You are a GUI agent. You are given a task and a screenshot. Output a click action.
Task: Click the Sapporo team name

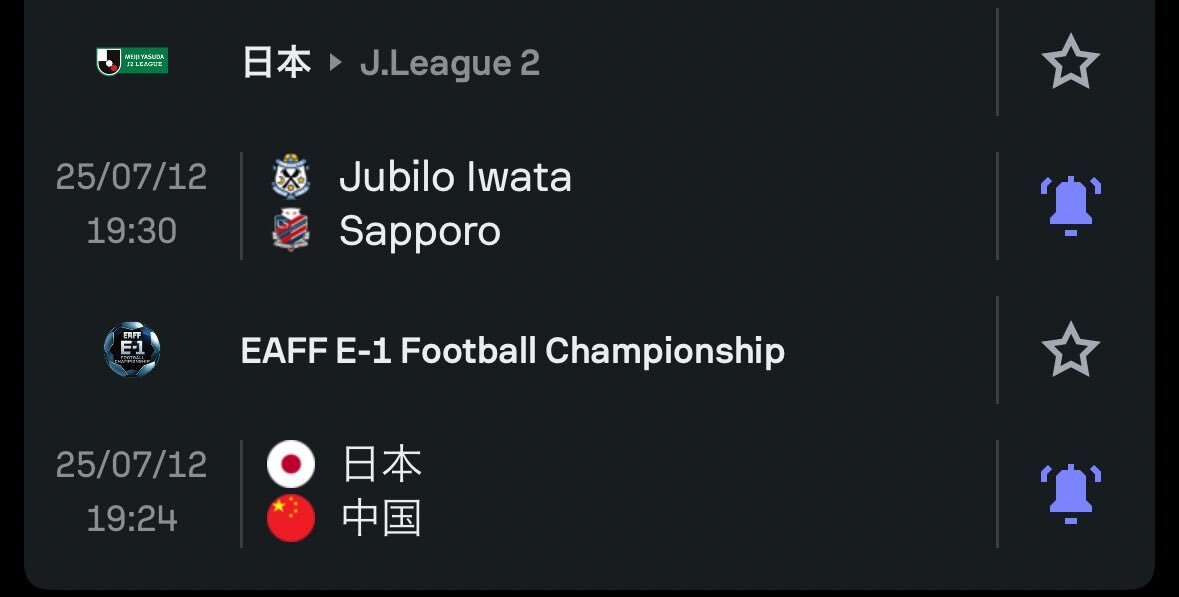(x=418, y=229)
